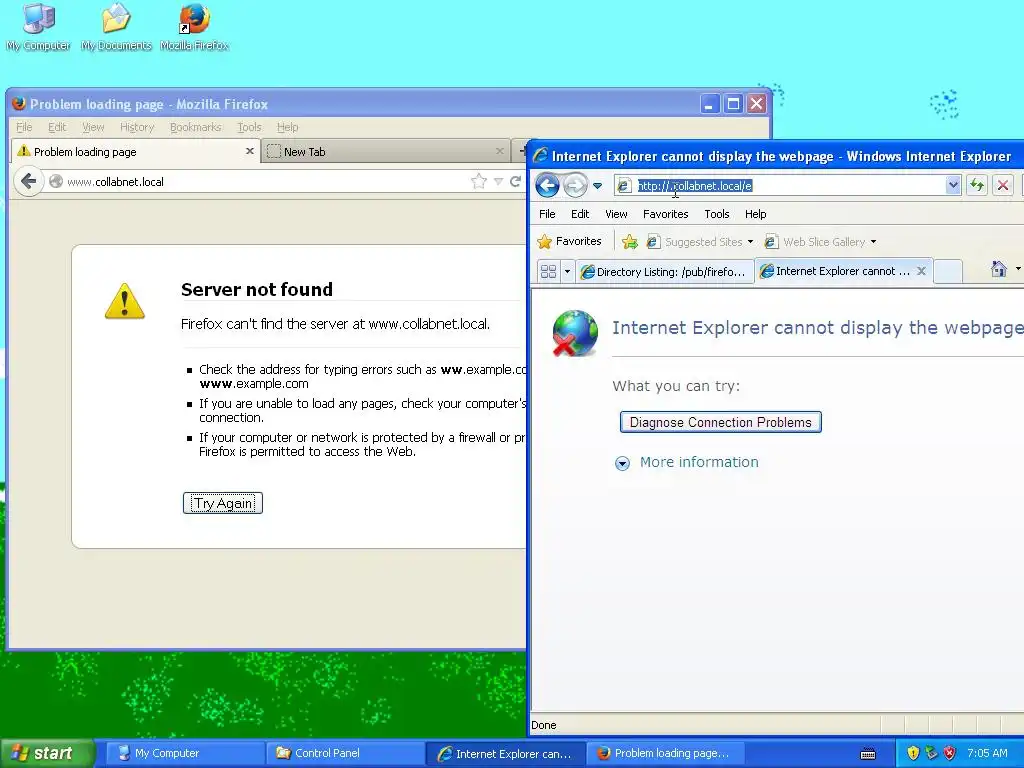Click system clock 7:05 AM
Image resolution: width=1024 pixels, height=768 pixels.
[x=987, y=753]
